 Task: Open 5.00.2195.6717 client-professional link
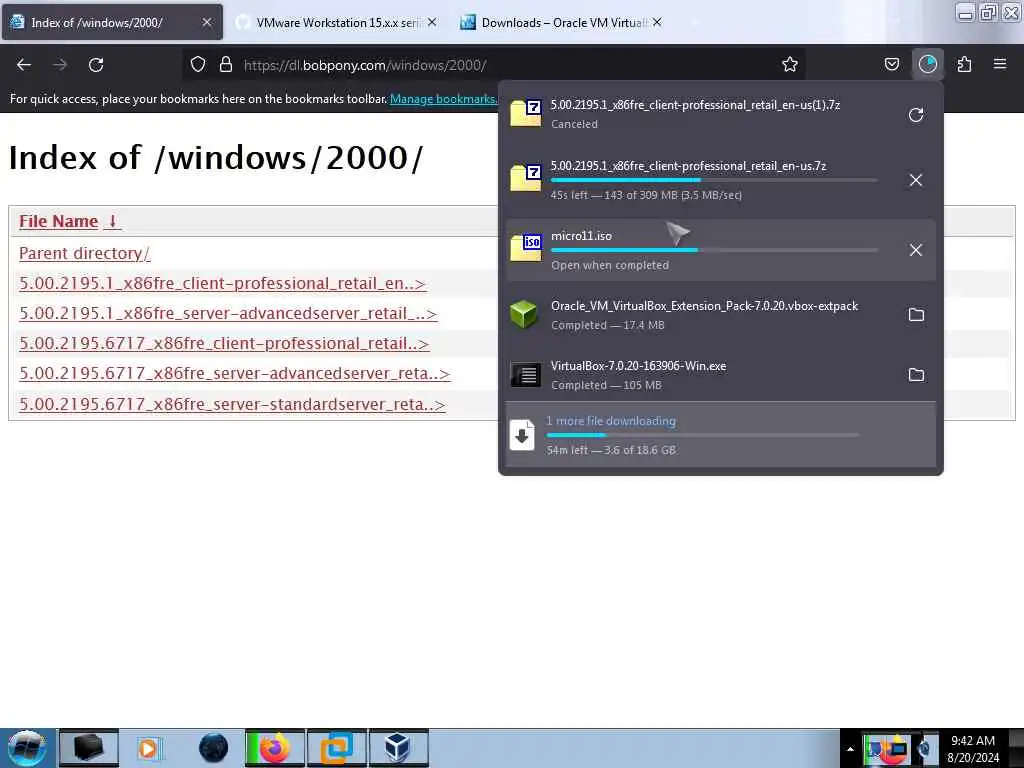click(x=224, y=344)
